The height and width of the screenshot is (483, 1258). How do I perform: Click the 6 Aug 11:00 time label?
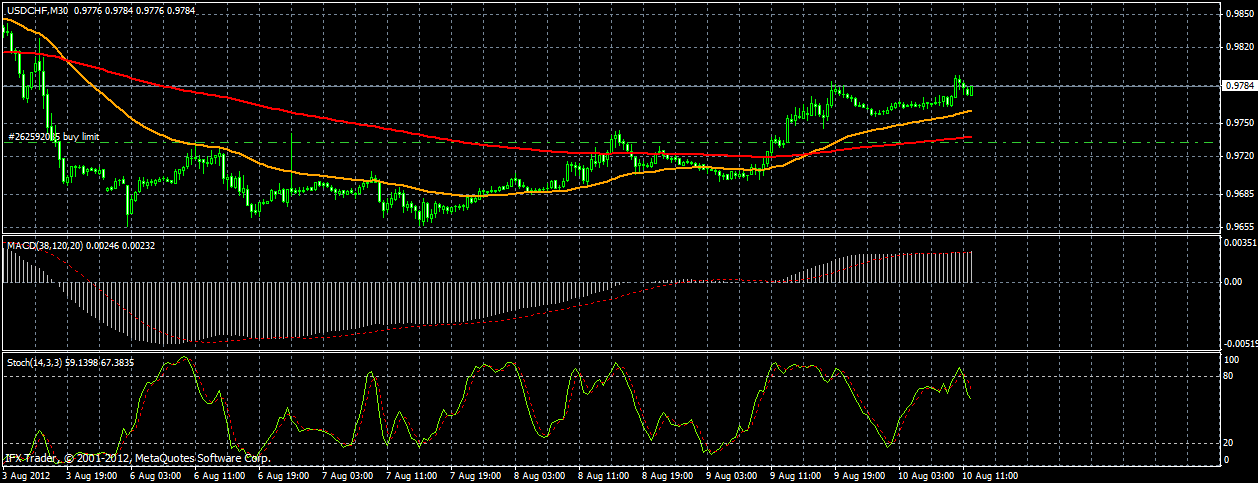click(218, 476)
